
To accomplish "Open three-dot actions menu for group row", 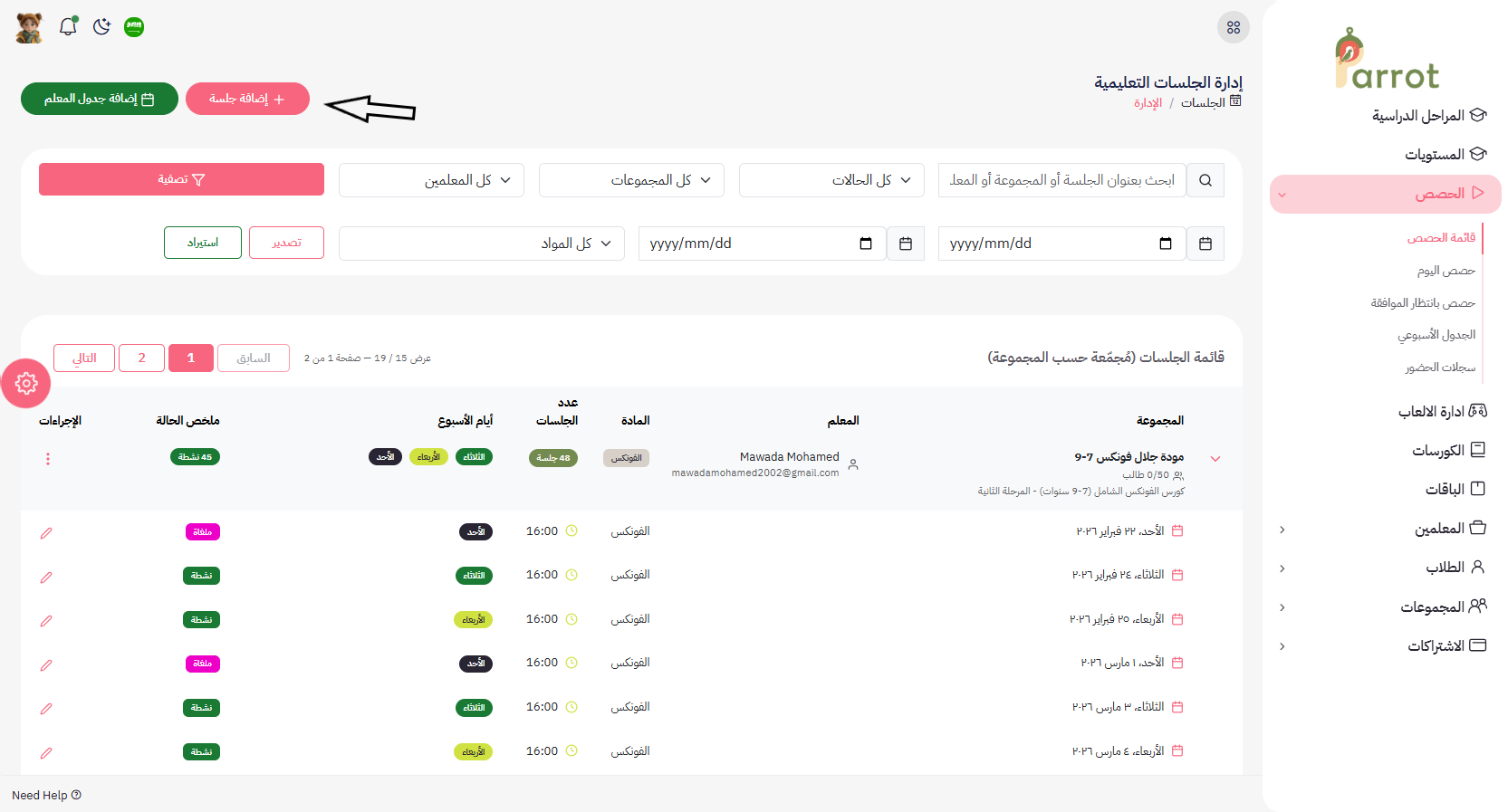I will 48,459.
